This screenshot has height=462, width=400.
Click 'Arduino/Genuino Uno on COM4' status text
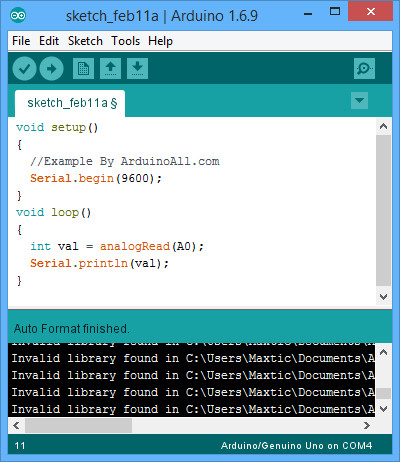[x=296, y=446]
